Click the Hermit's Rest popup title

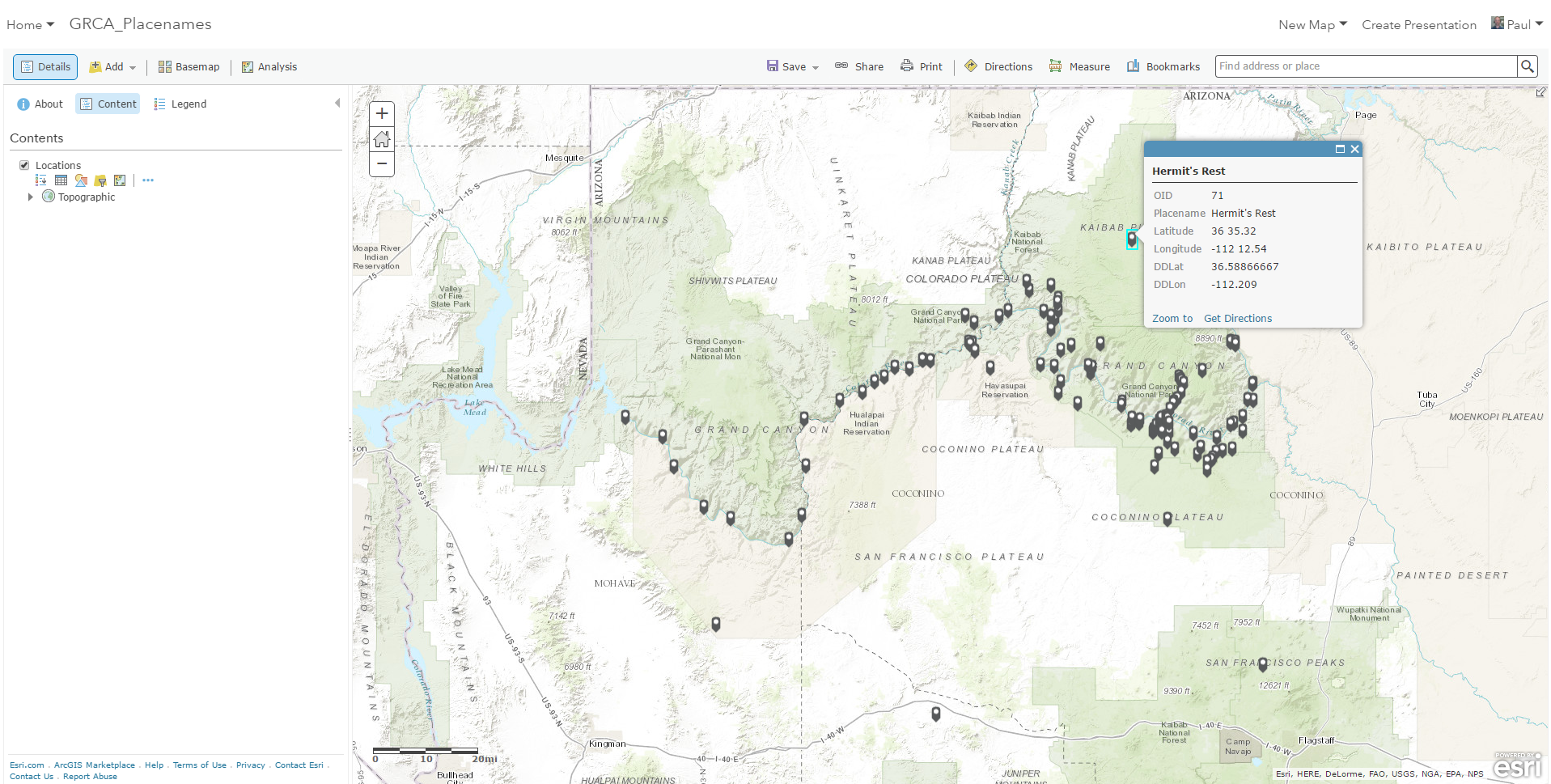(1189, 172)
